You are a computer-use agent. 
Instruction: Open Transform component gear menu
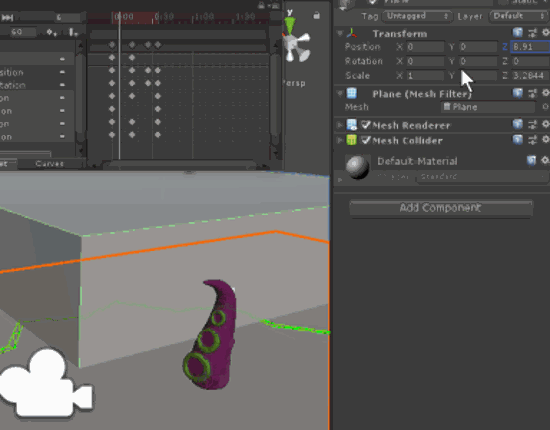tap(545, 33)
